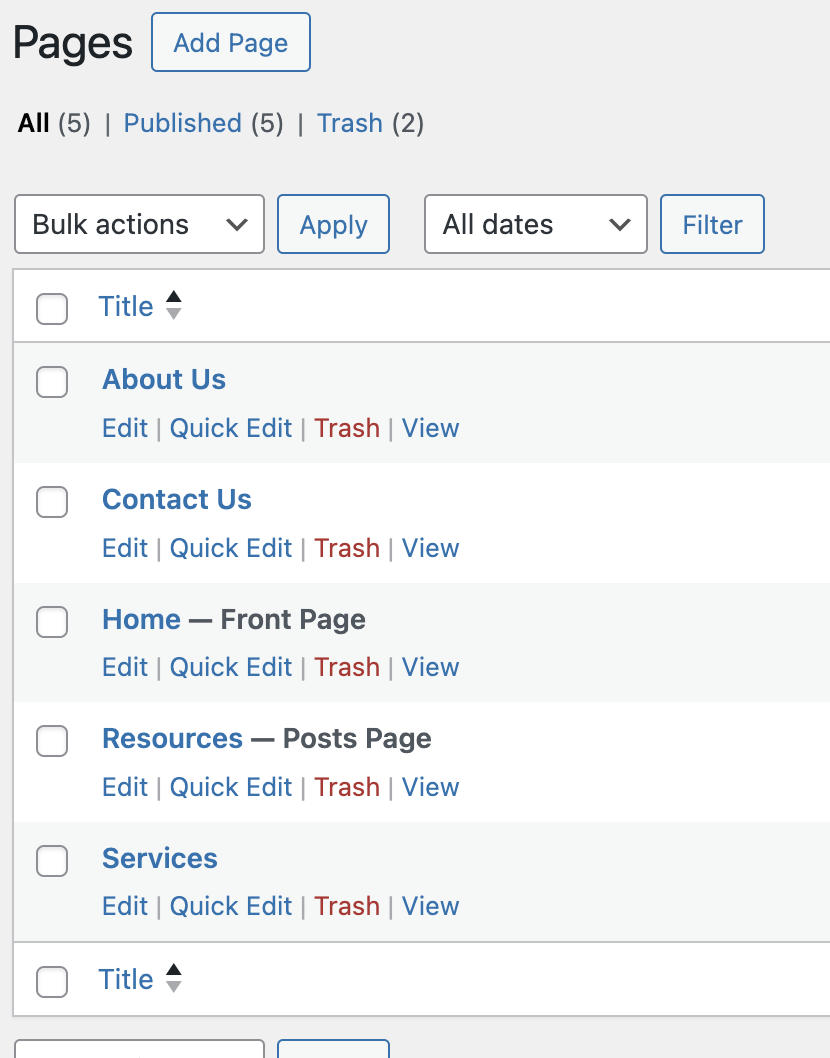Check the About Us page checkbox
The image size is (830, 1058).
pos(52,382)
